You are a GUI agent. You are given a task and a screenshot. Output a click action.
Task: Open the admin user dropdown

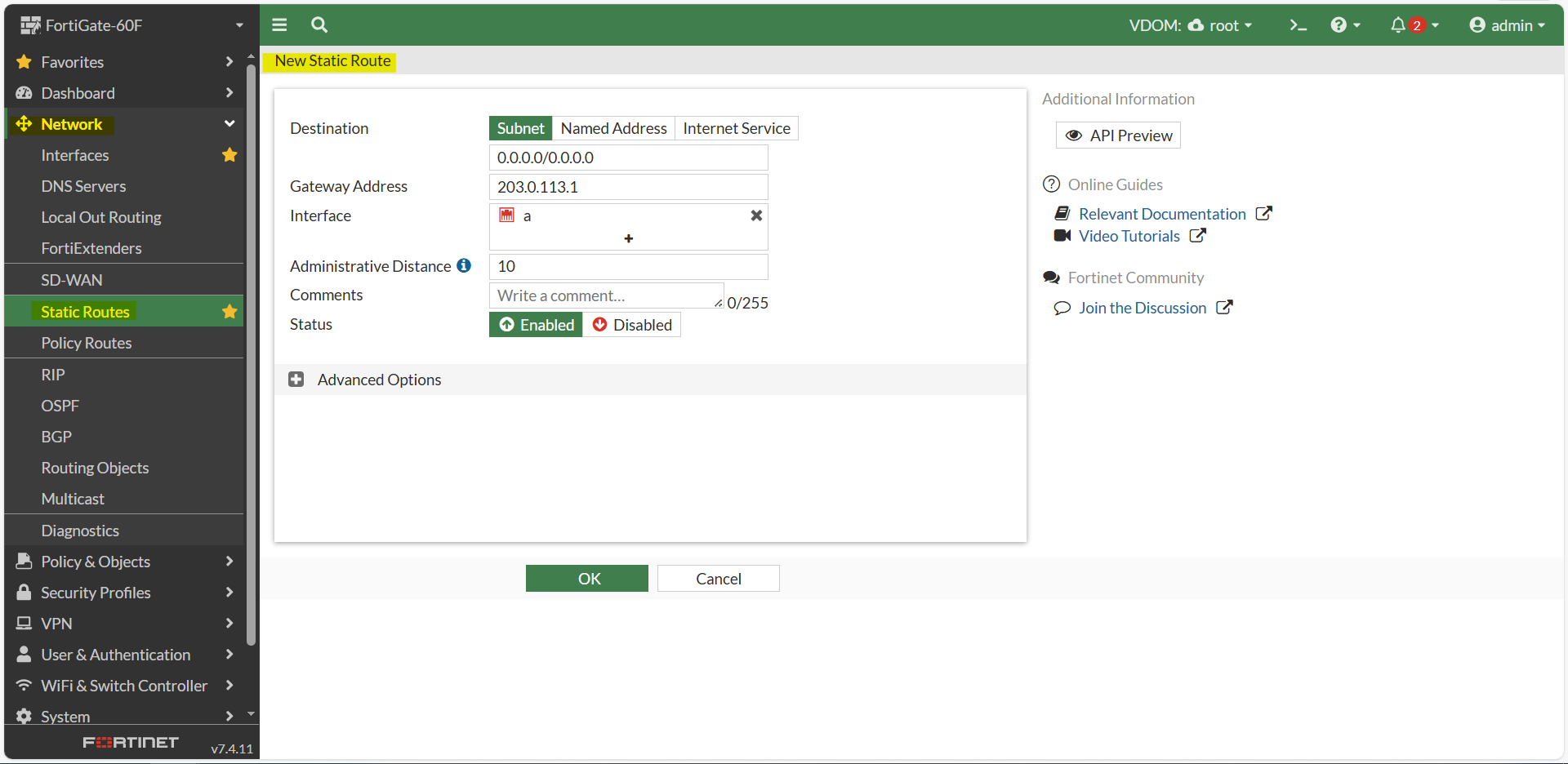point(1507,25)
